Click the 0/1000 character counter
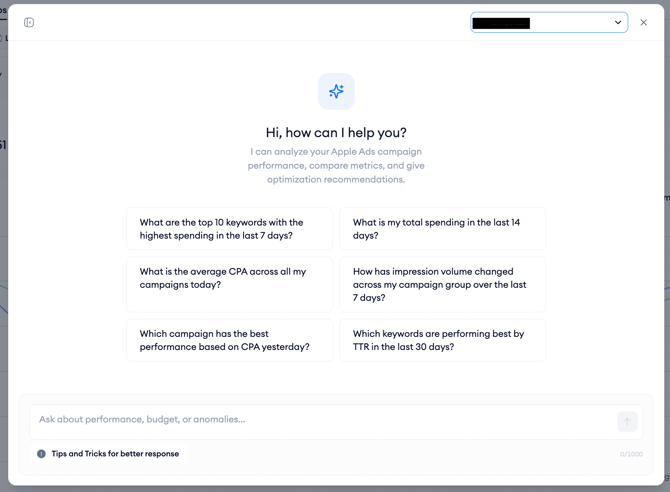Screen dimensions: 670x492 (631, 454)
